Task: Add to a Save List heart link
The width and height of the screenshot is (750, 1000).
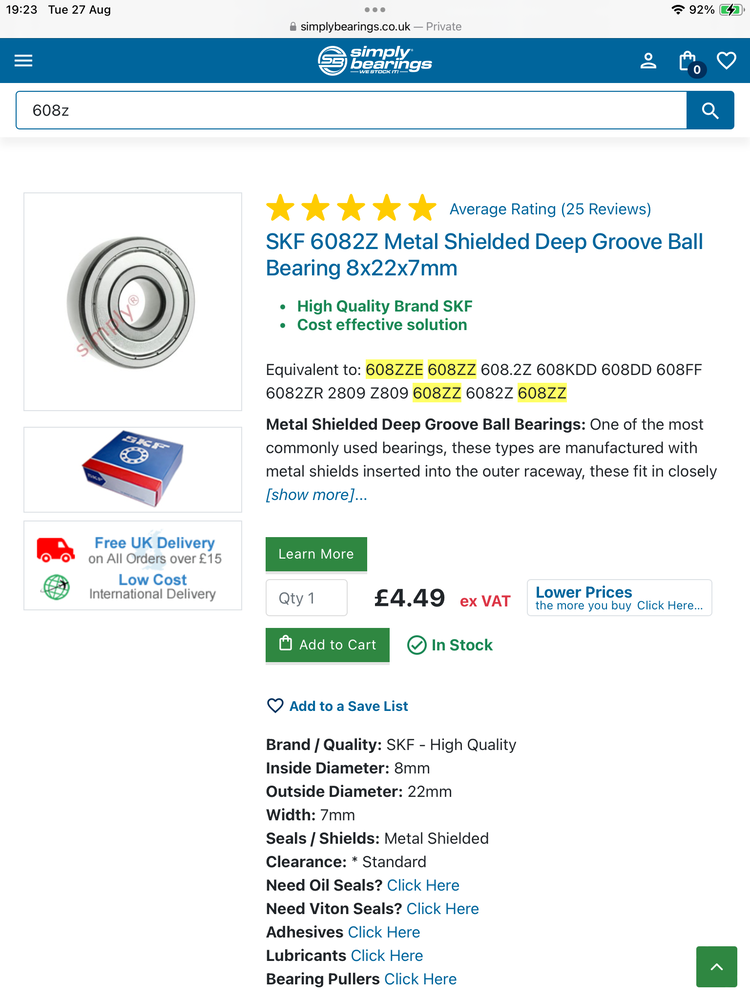Action: click(x=337, y=706)
